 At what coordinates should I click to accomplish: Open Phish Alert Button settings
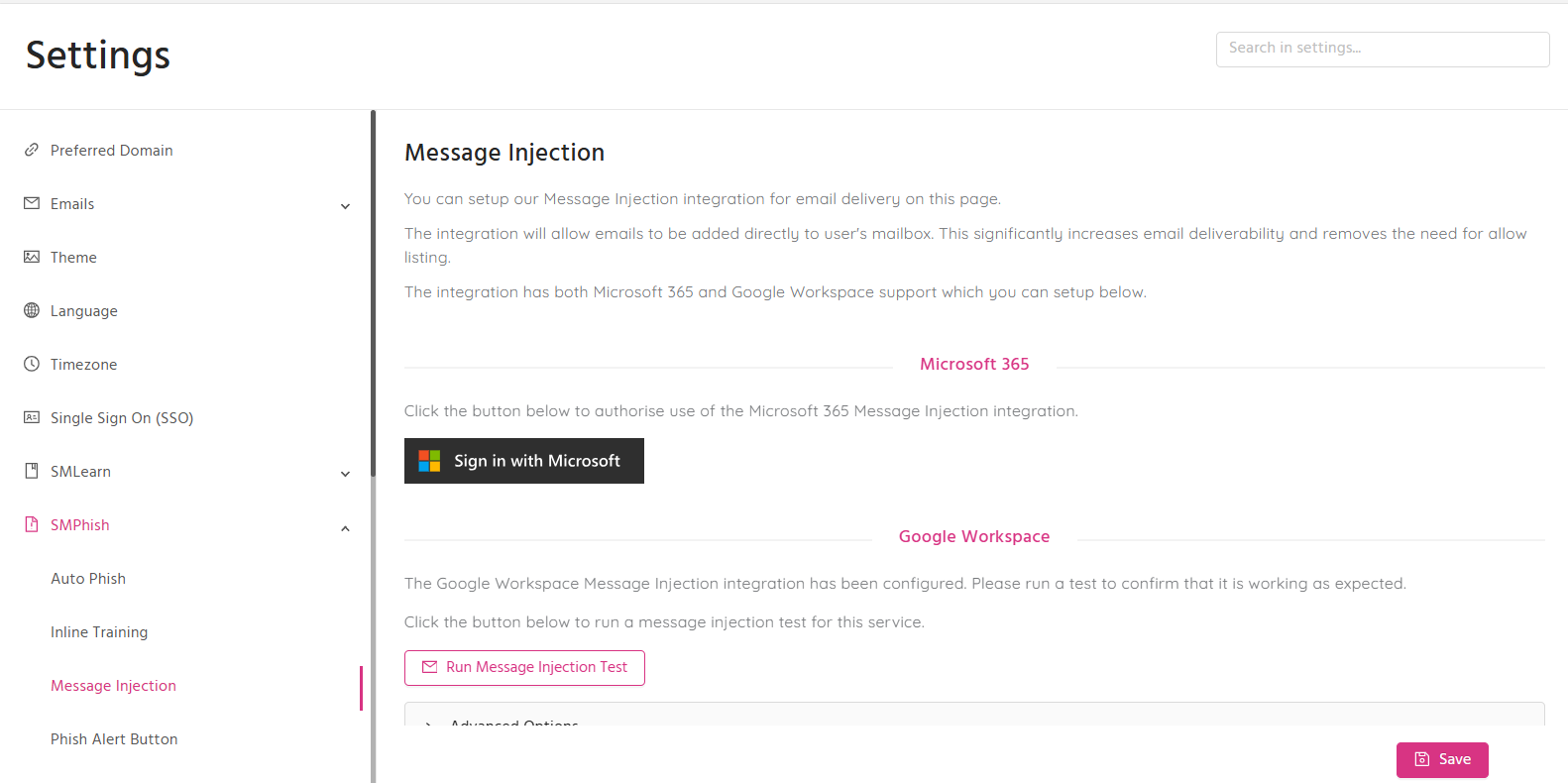(114, 739)
